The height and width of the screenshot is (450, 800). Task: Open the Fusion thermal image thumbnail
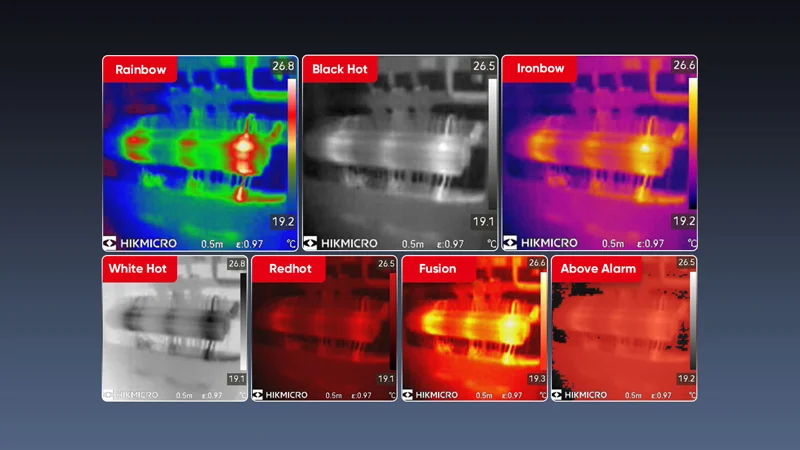[474, 329]
